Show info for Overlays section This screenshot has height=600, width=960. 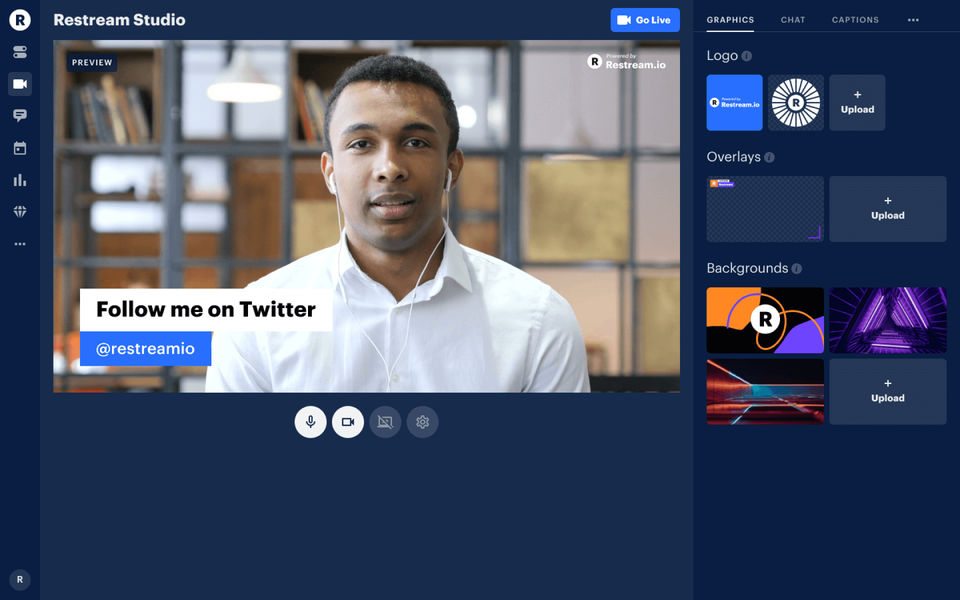(769, 157)
